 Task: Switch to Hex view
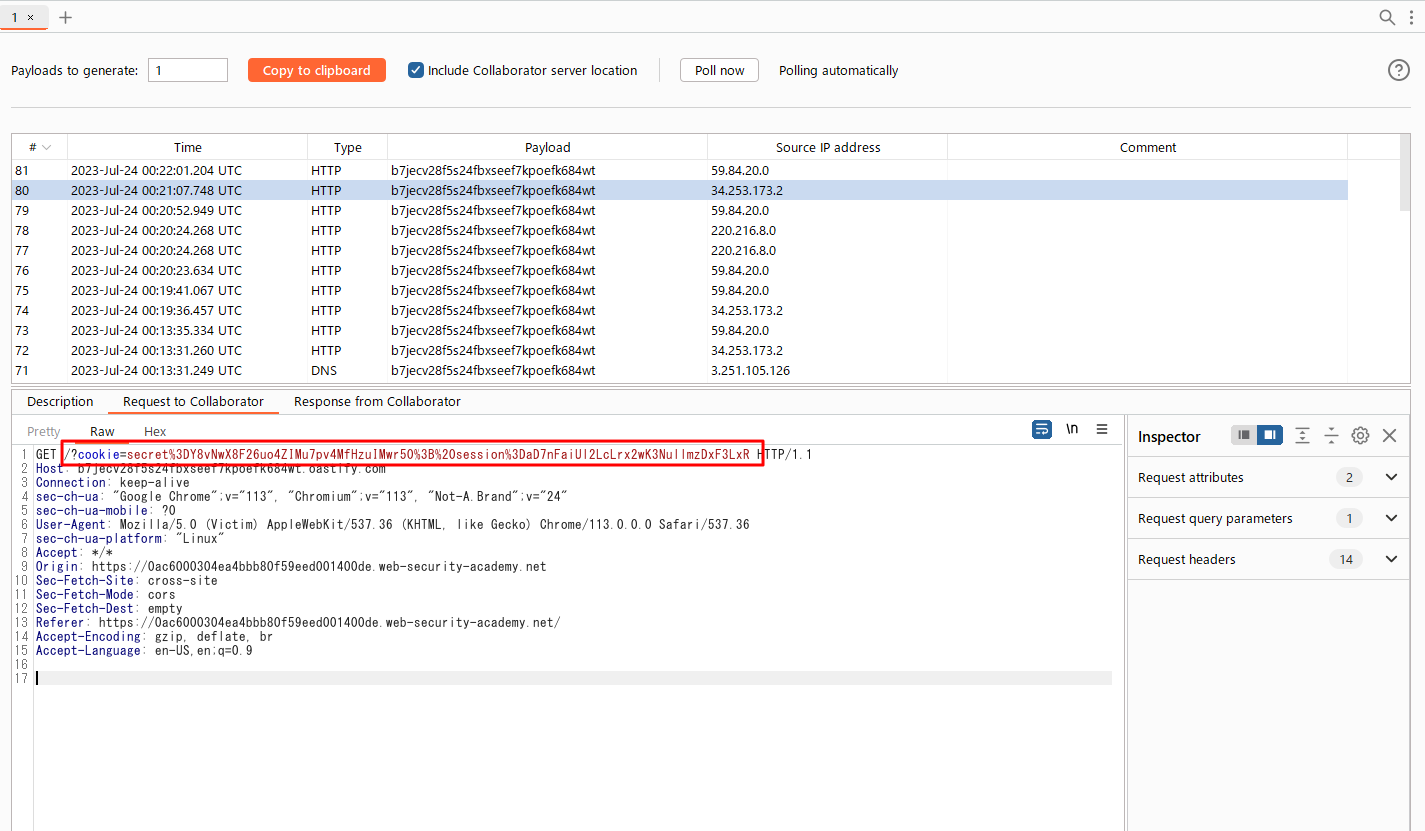(155, 431)
